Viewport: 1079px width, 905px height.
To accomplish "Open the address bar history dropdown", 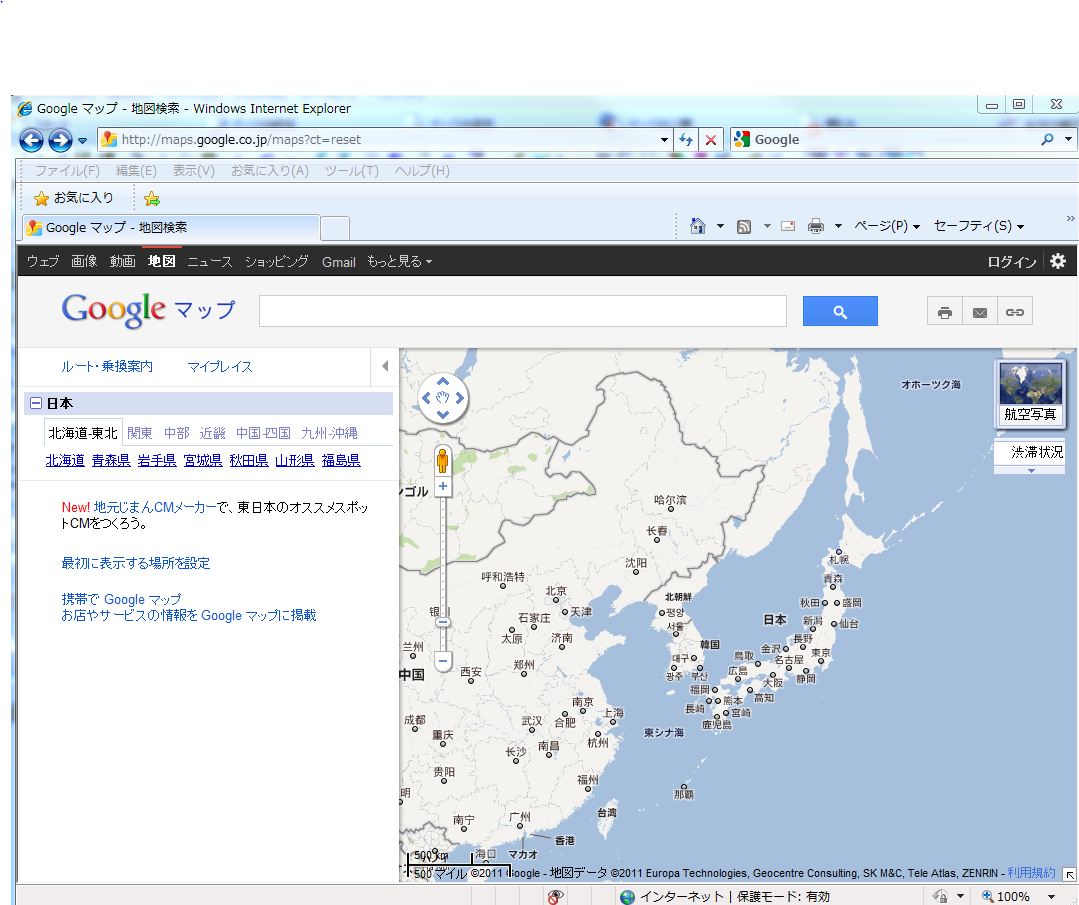I will coord(664,140).
